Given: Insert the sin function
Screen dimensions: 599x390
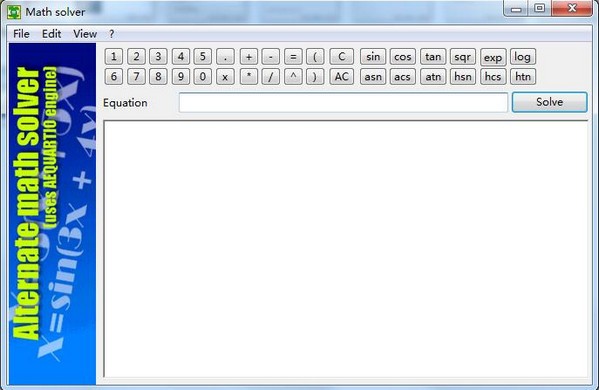Looking at the screenshot, I should click(x=373, y=57).
